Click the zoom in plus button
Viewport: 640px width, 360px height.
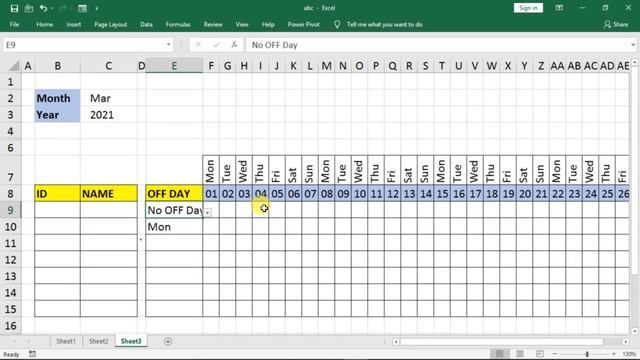[x=614, y=354]
